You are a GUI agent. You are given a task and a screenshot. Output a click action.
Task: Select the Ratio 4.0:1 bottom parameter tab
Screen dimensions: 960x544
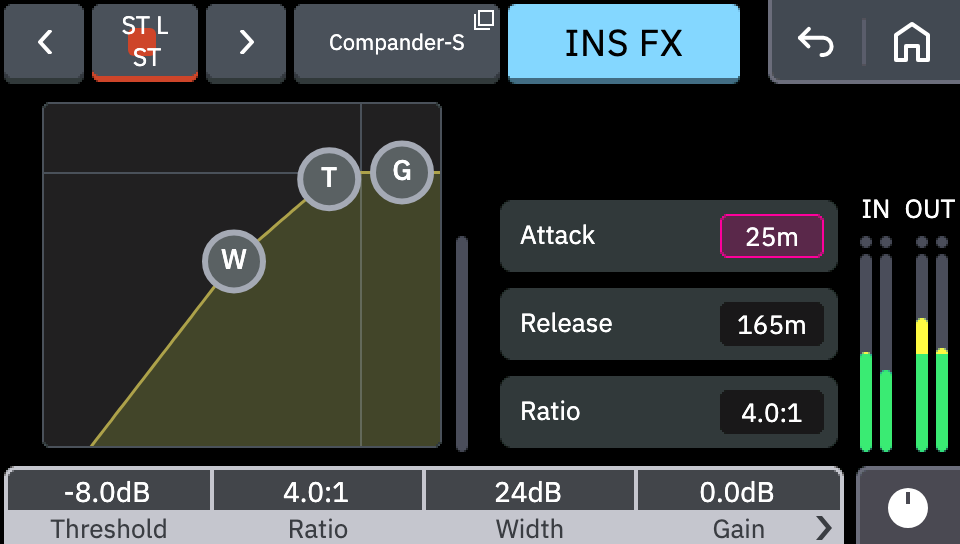click(318, 507)
